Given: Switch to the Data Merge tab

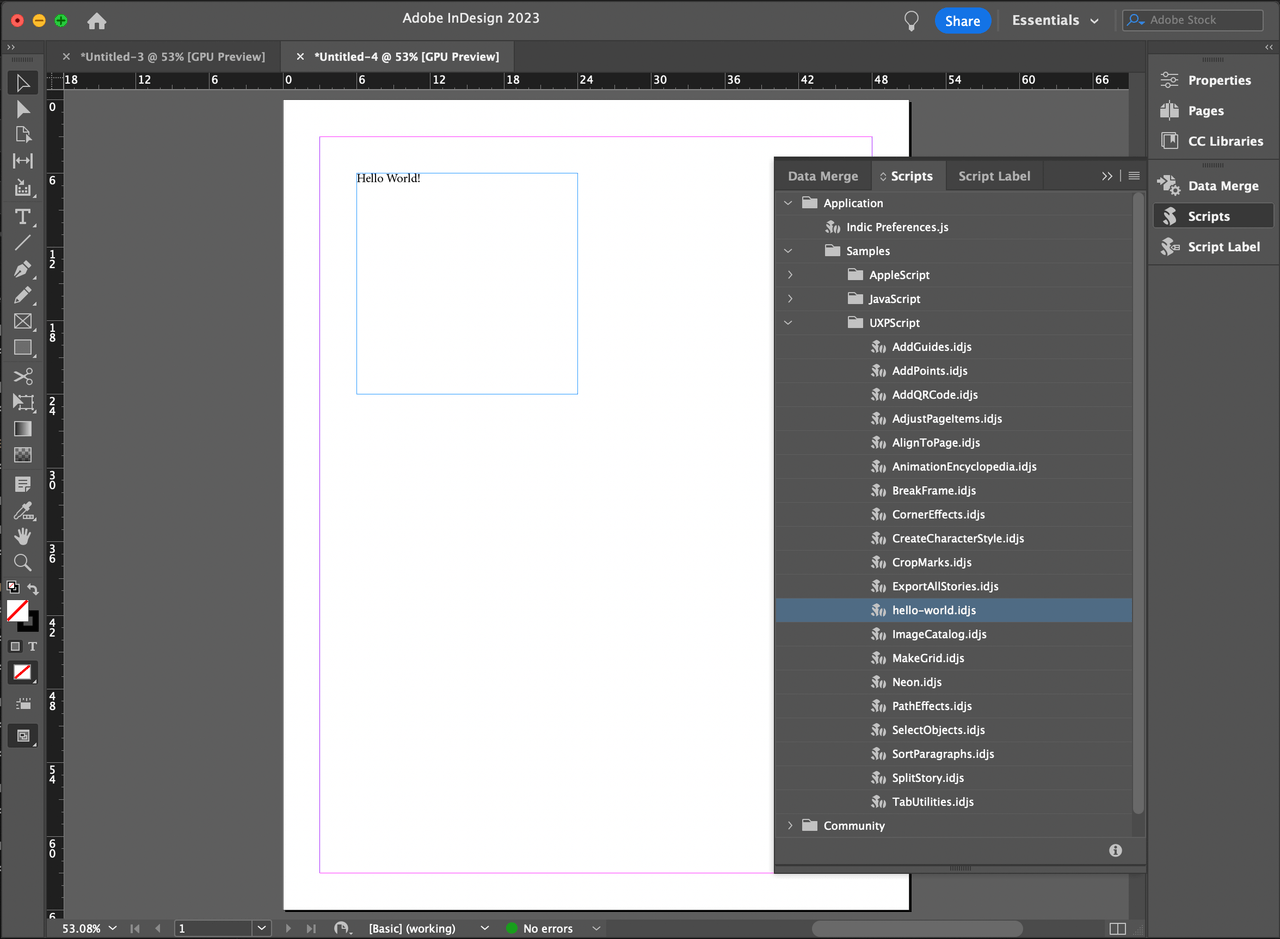Looking at the screenshot, I should [823, 176].
